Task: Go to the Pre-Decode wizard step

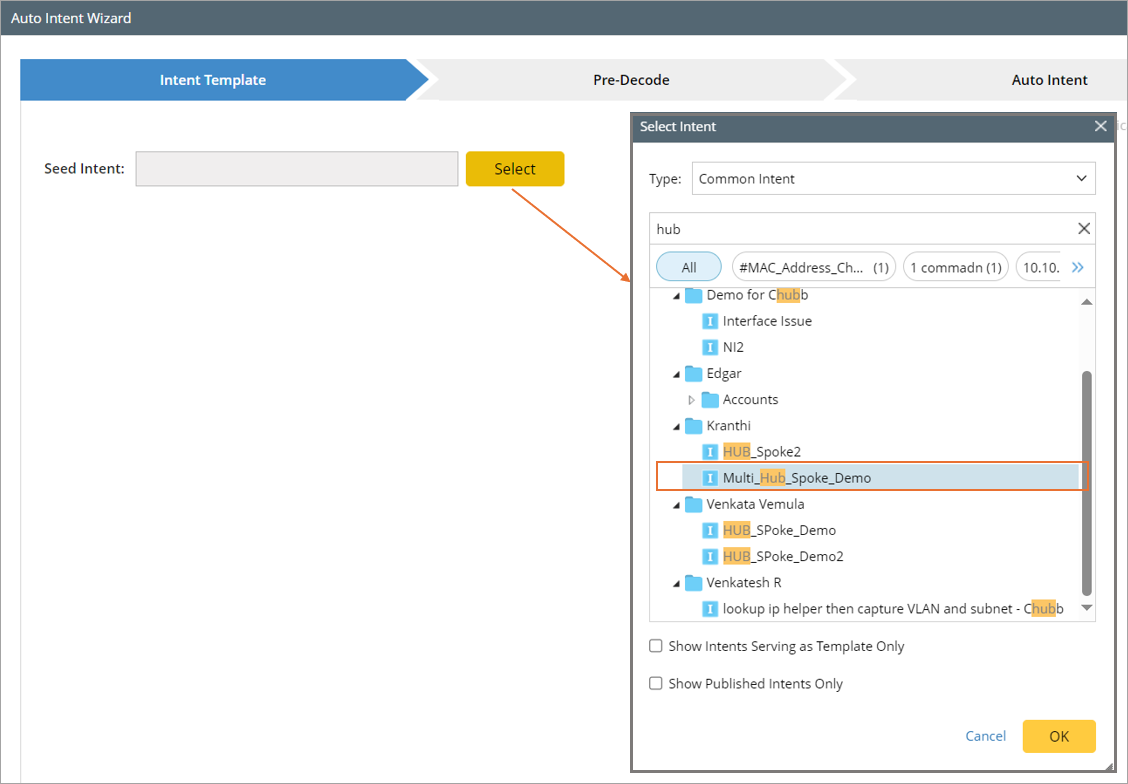Action: point(631,80)
